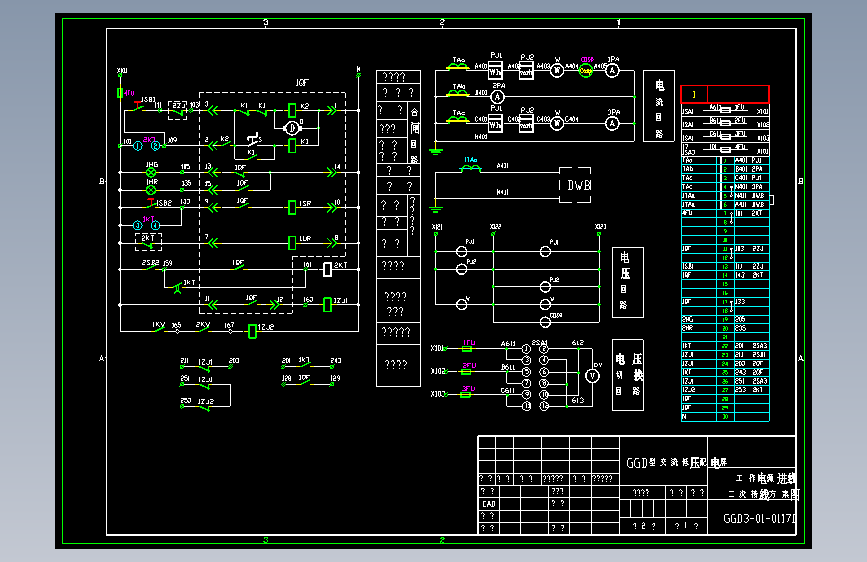Select the 612 wire number
The image size is (867, 562).
click(578, 343)
